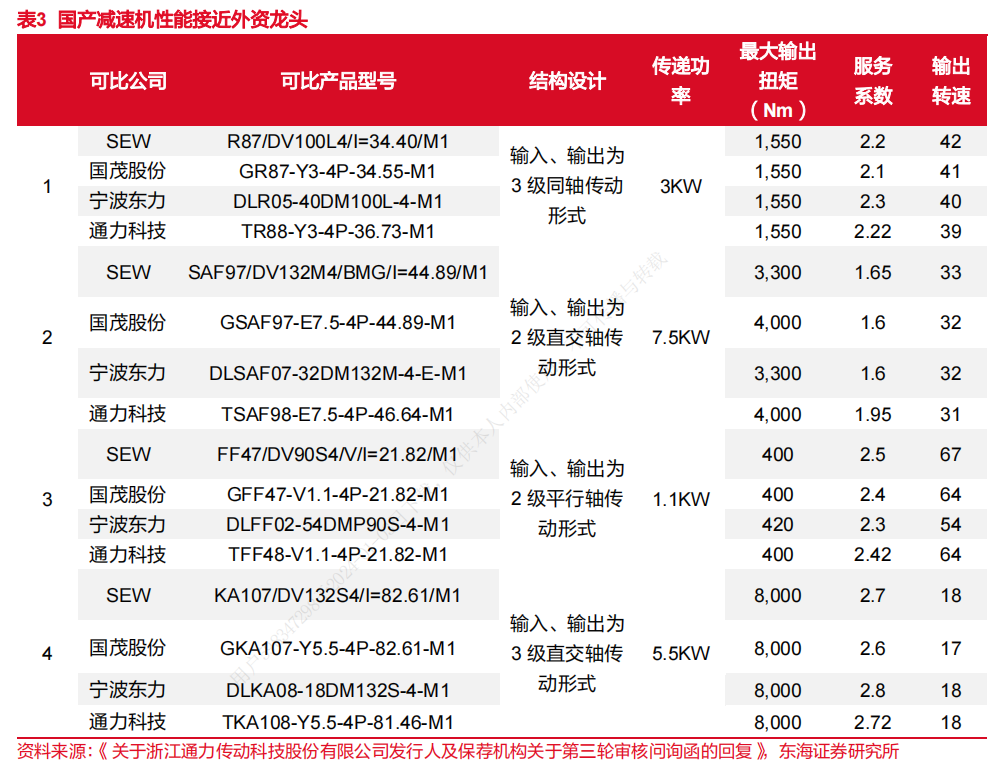Click the 2 级直交轴传动形式 structure description
Screen dimensions: 998x777
pos(566,338)
